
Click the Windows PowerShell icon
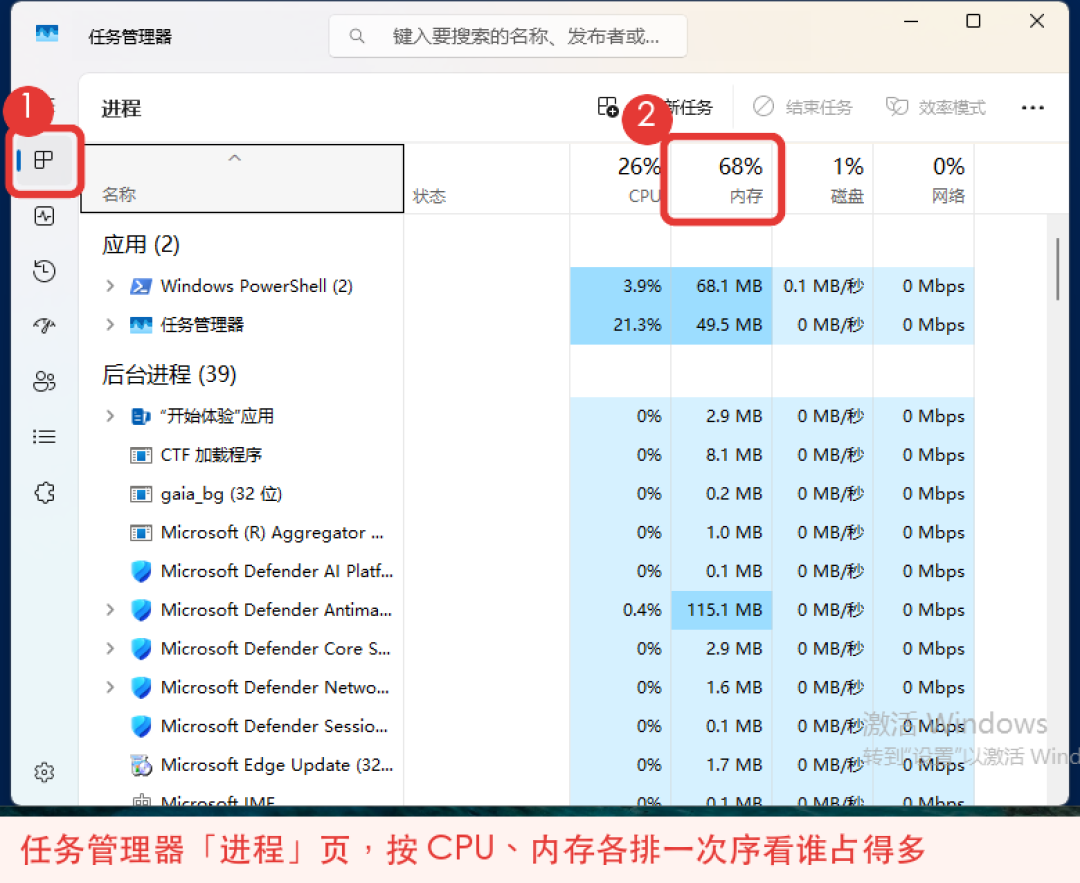(x=141, y=286)
